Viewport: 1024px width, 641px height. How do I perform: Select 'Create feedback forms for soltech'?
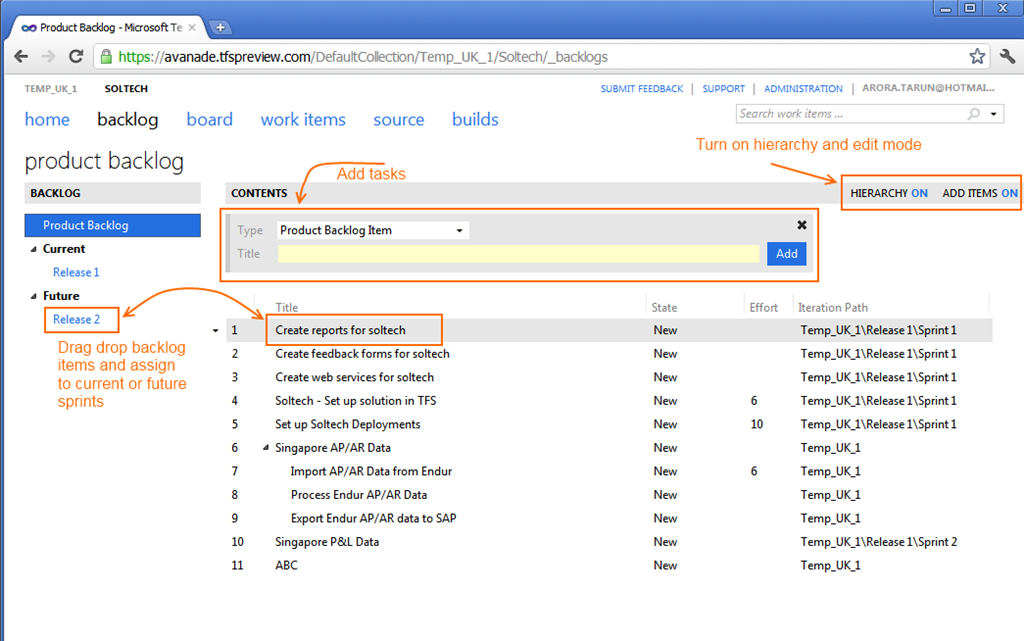[362, 354]
